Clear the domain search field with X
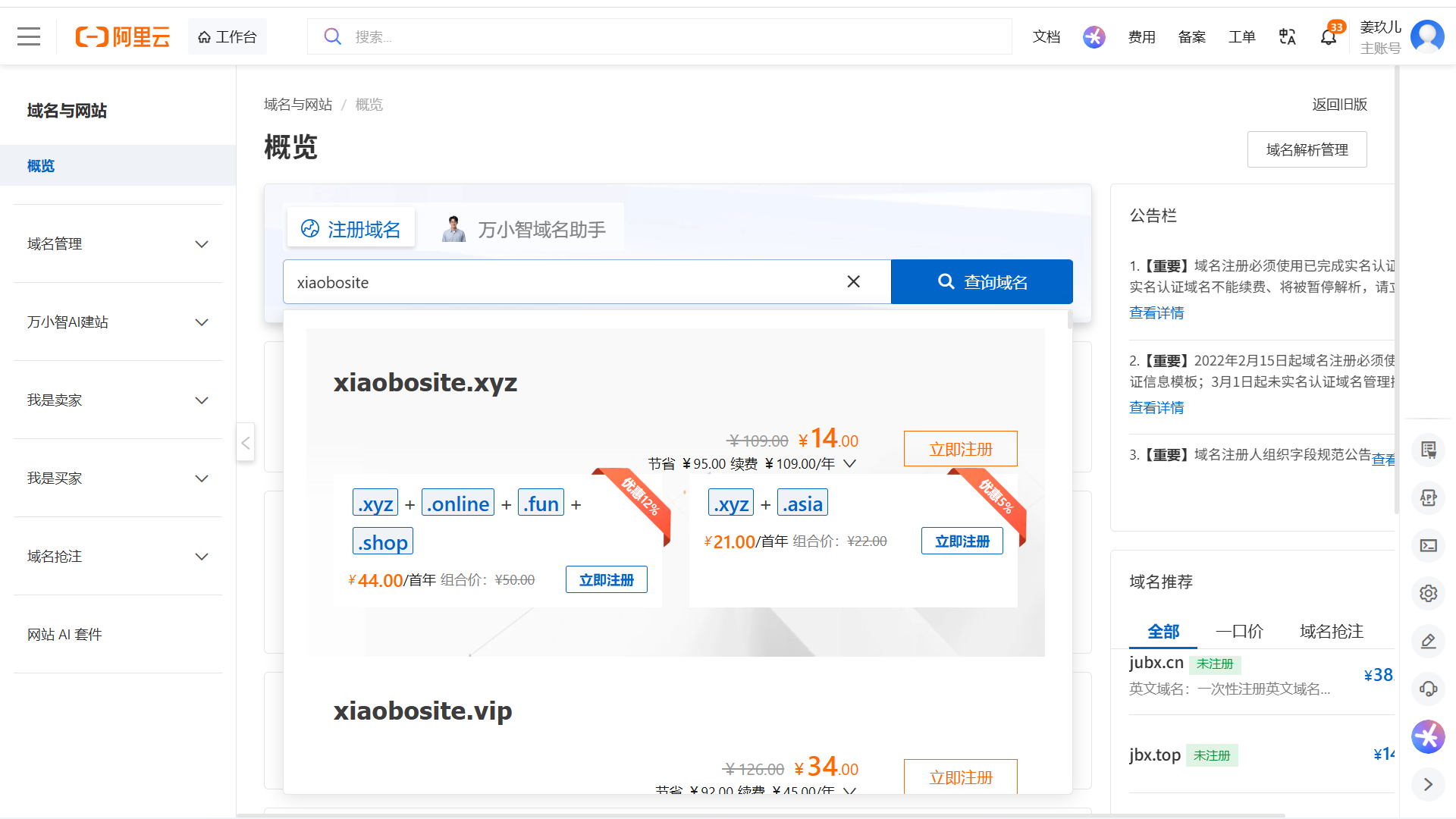Viewport: 1456px width, 819px height. click(853, 281)
